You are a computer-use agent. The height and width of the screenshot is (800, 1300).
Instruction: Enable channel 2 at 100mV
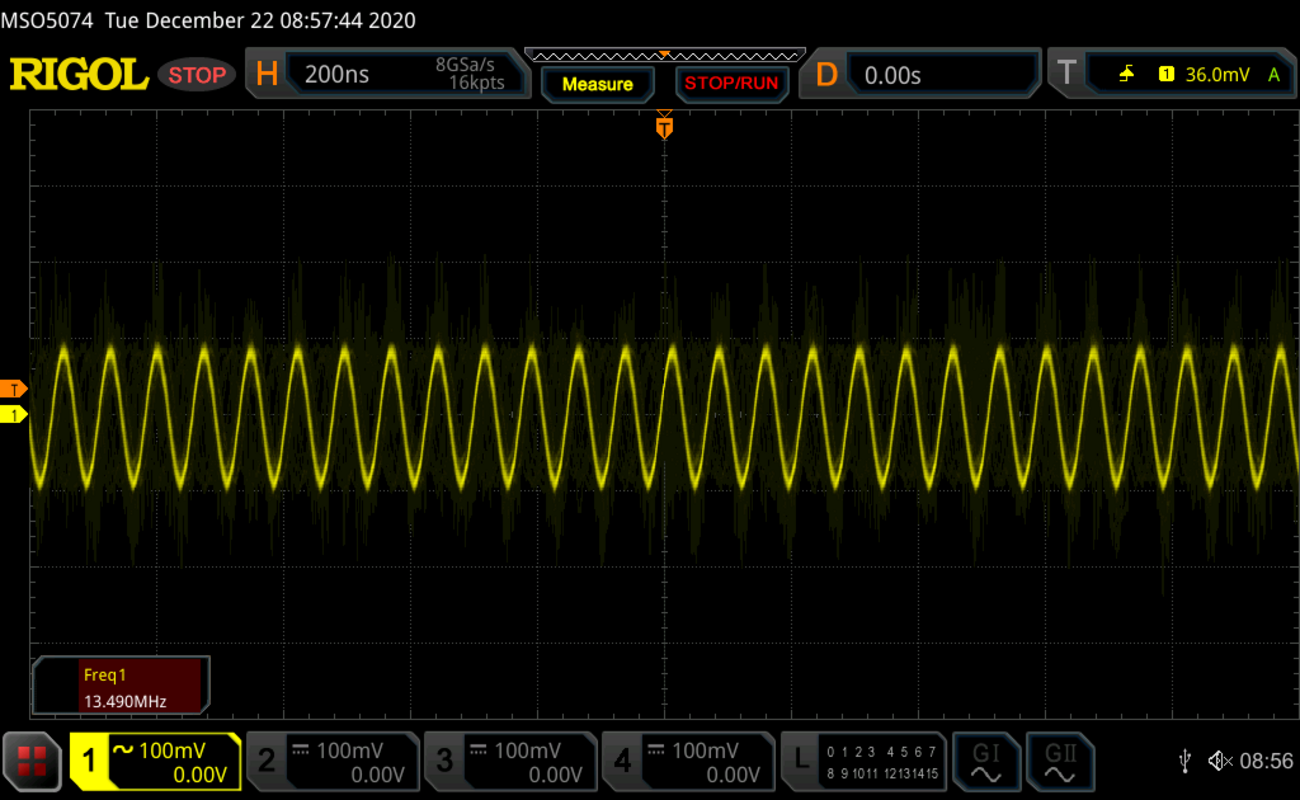(333, 762)
